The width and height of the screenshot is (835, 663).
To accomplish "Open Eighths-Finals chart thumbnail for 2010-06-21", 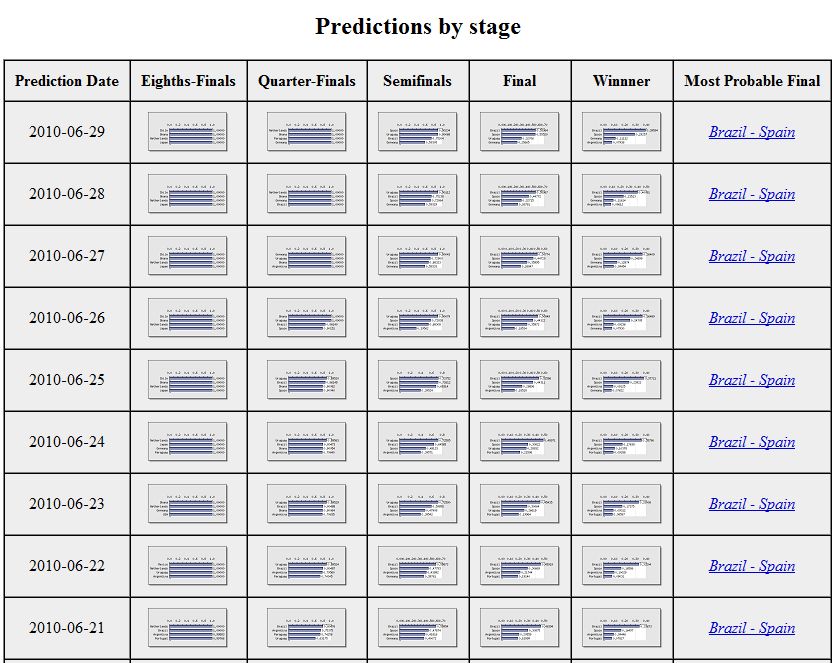I will click(x=187, y=628).
